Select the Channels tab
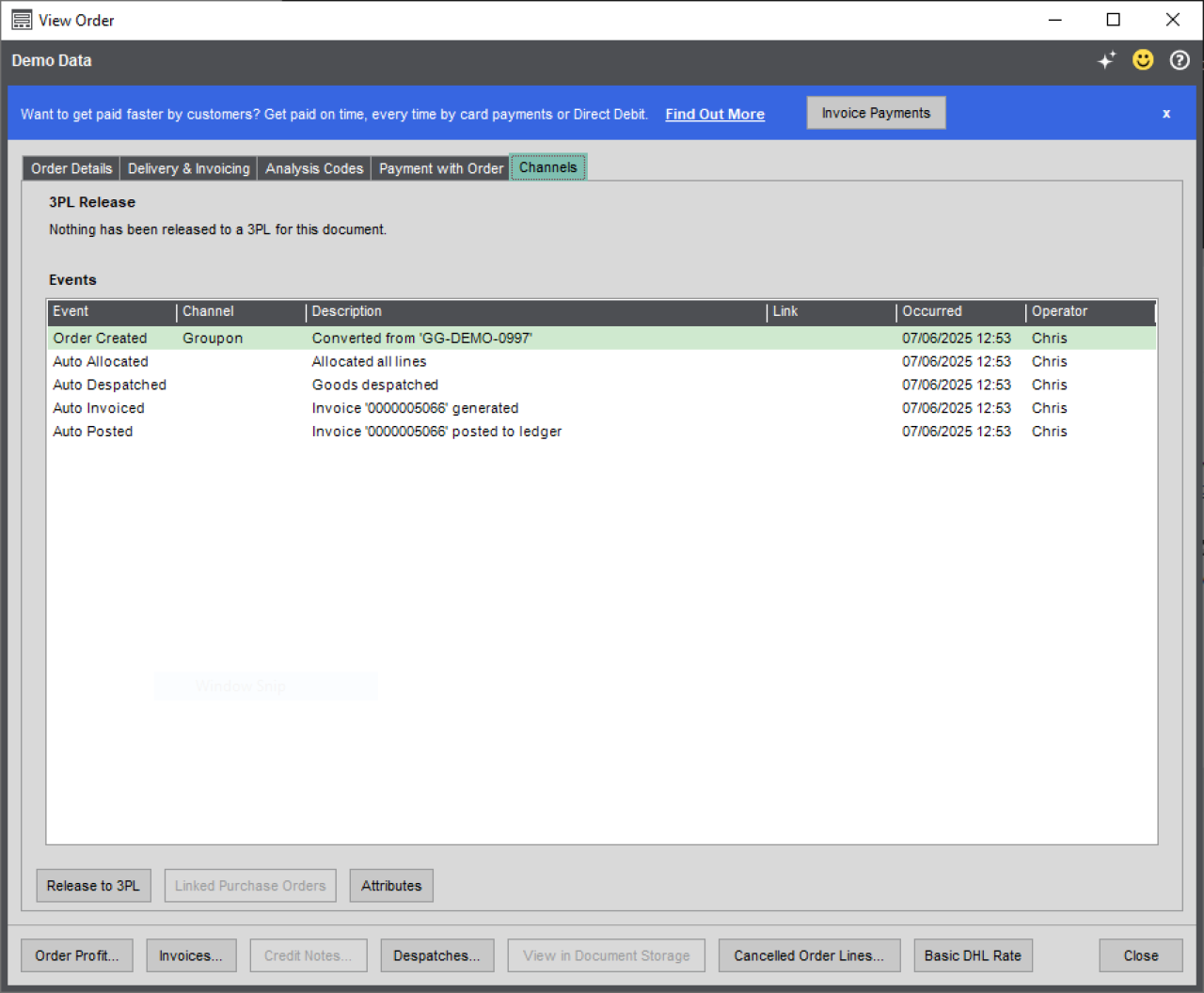Image resolution: width=1204 pixels, height=993 pixels. coord(548,167)
